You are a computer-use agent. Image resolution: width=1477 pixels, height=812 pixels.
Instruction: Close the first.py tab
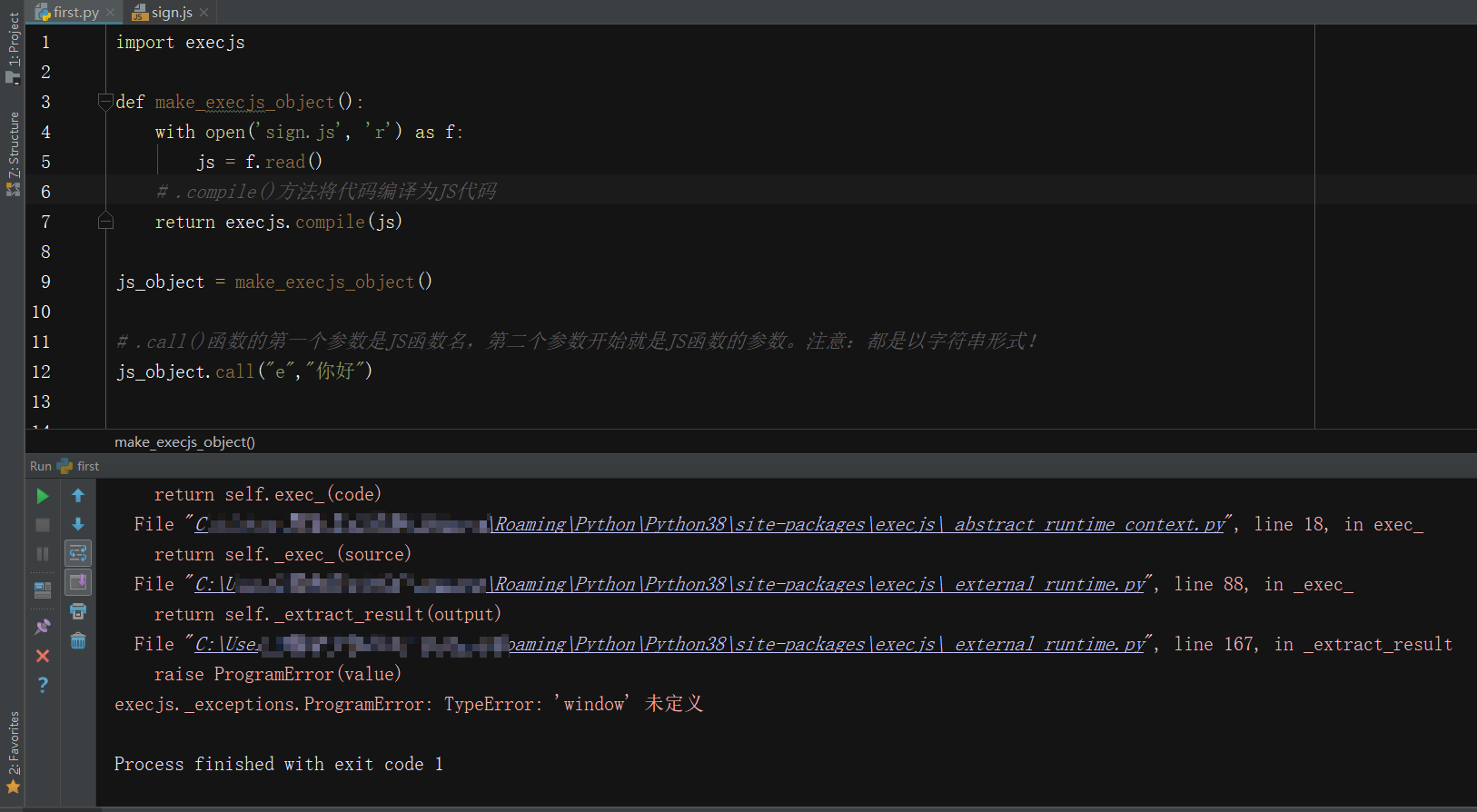click(111, 12)
